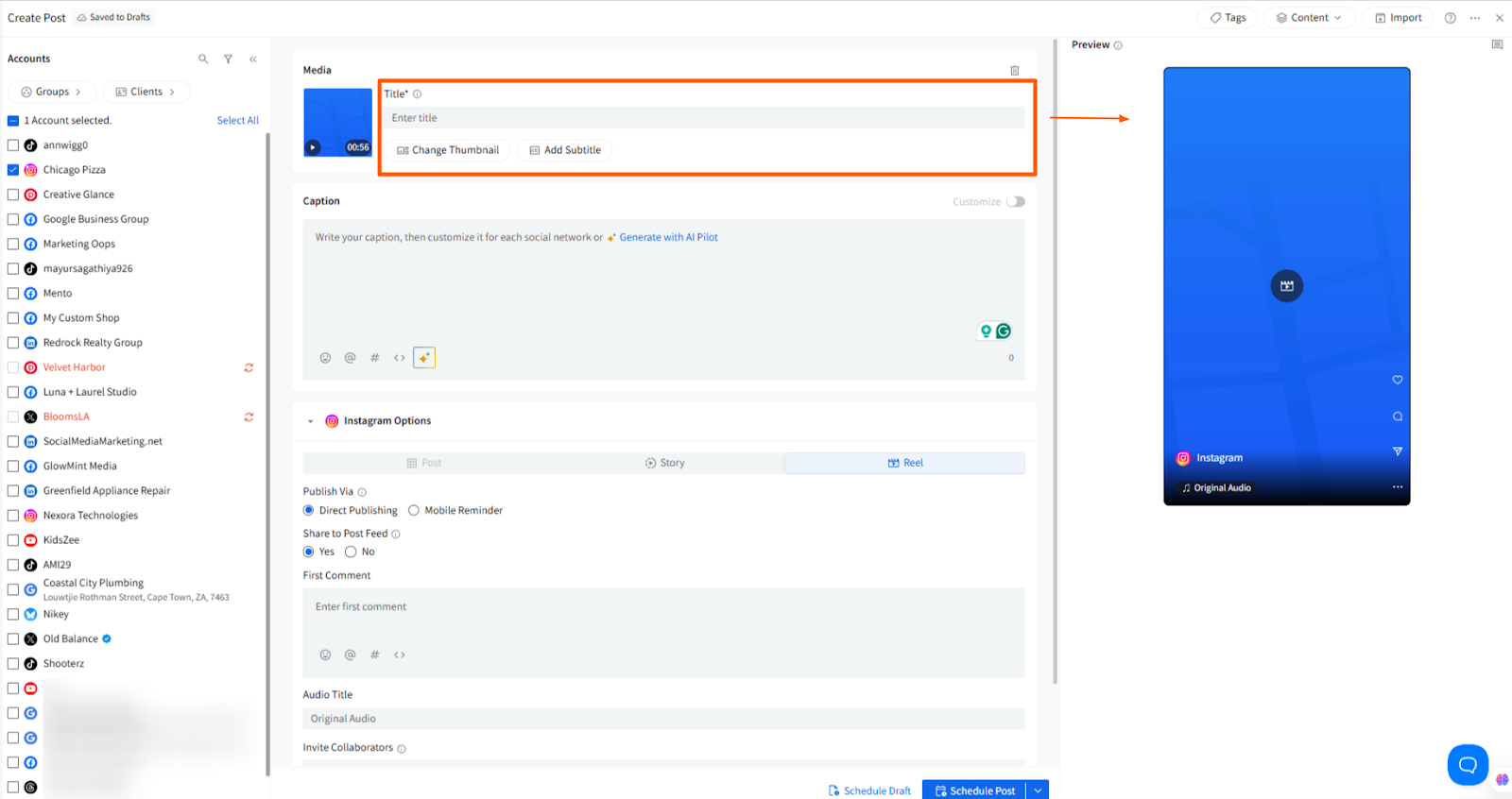
Task: Open the chat support bubble
Action: point(1468,764)
